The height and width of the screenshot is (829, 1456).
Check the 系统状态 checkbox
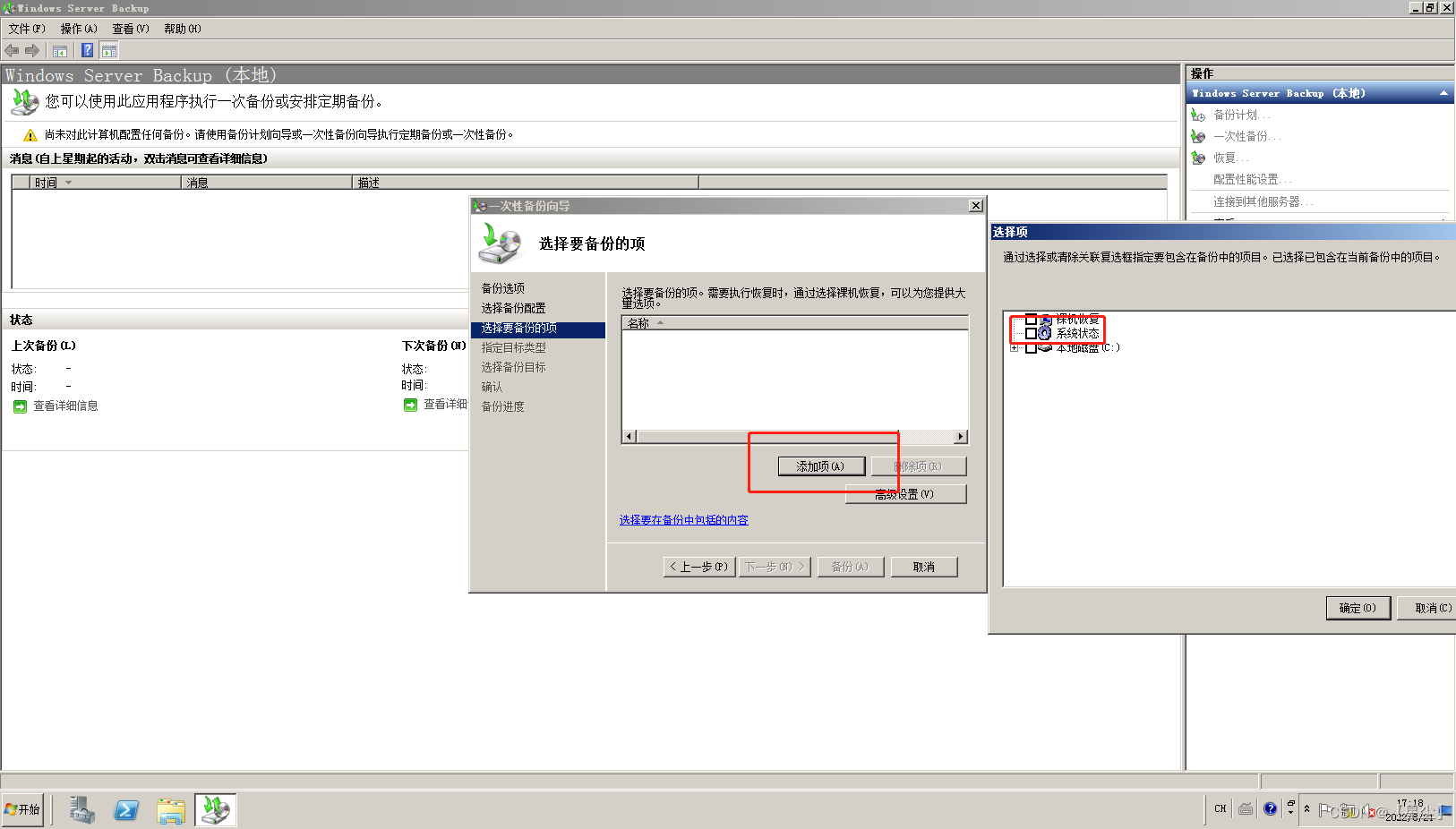[x=1031, y=333]
